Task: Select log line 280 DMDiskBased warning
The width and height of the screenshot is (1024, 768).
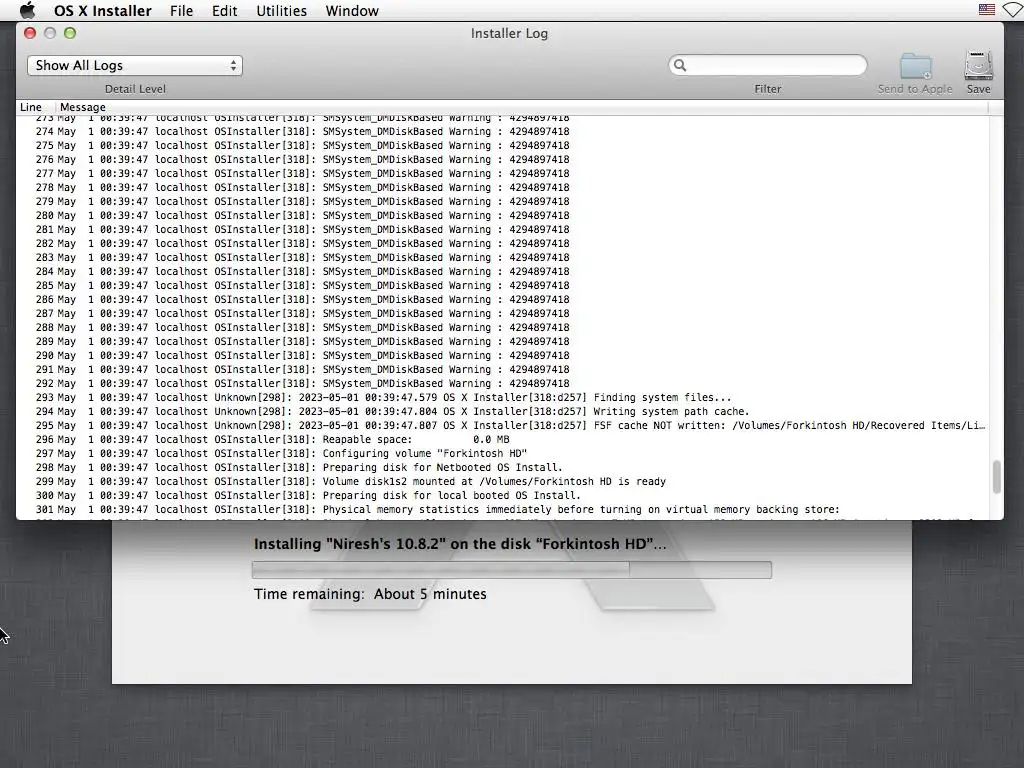Action: 503,216
